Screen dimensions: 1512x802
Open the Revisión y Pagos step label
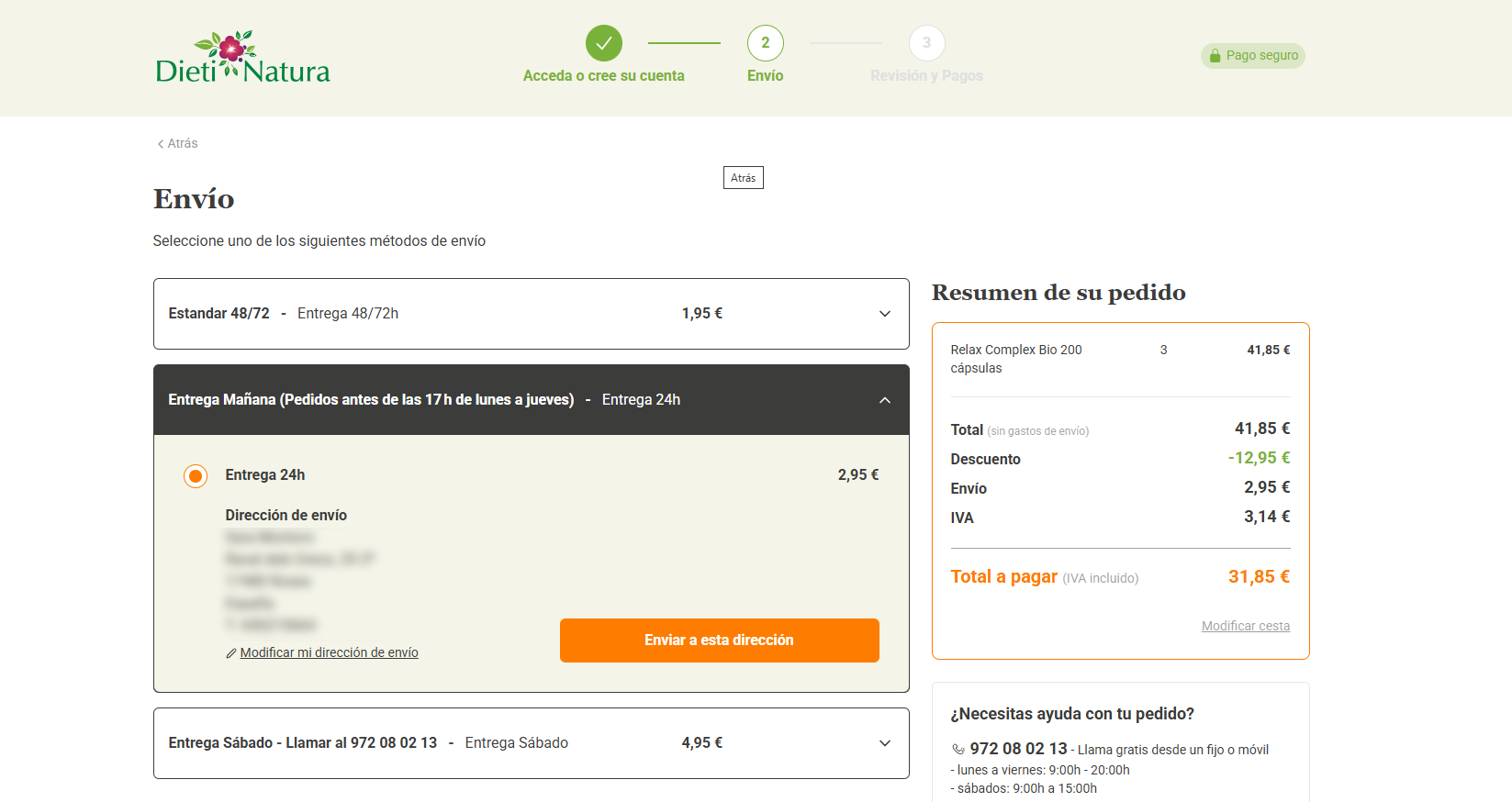[926, 76]
